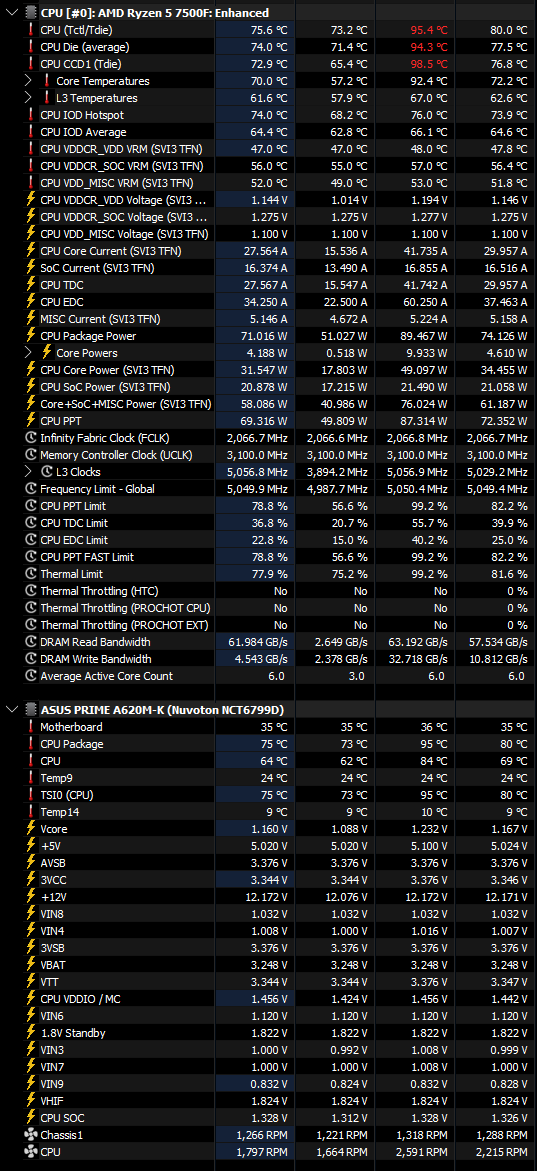Select the DRAM Read Bandwidth sensor row

tap(268, 642)
